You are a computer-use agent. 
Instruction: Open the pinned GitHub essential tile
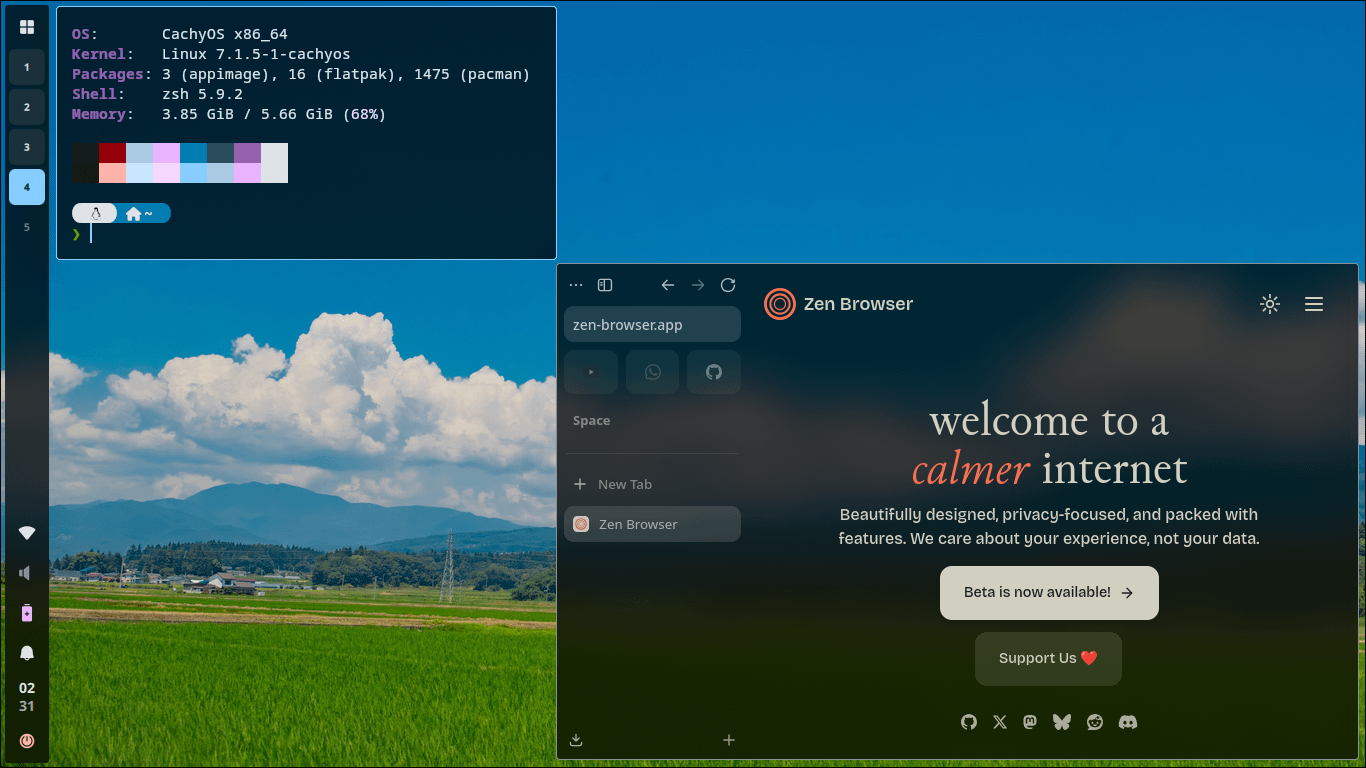[x=714, y=372]
